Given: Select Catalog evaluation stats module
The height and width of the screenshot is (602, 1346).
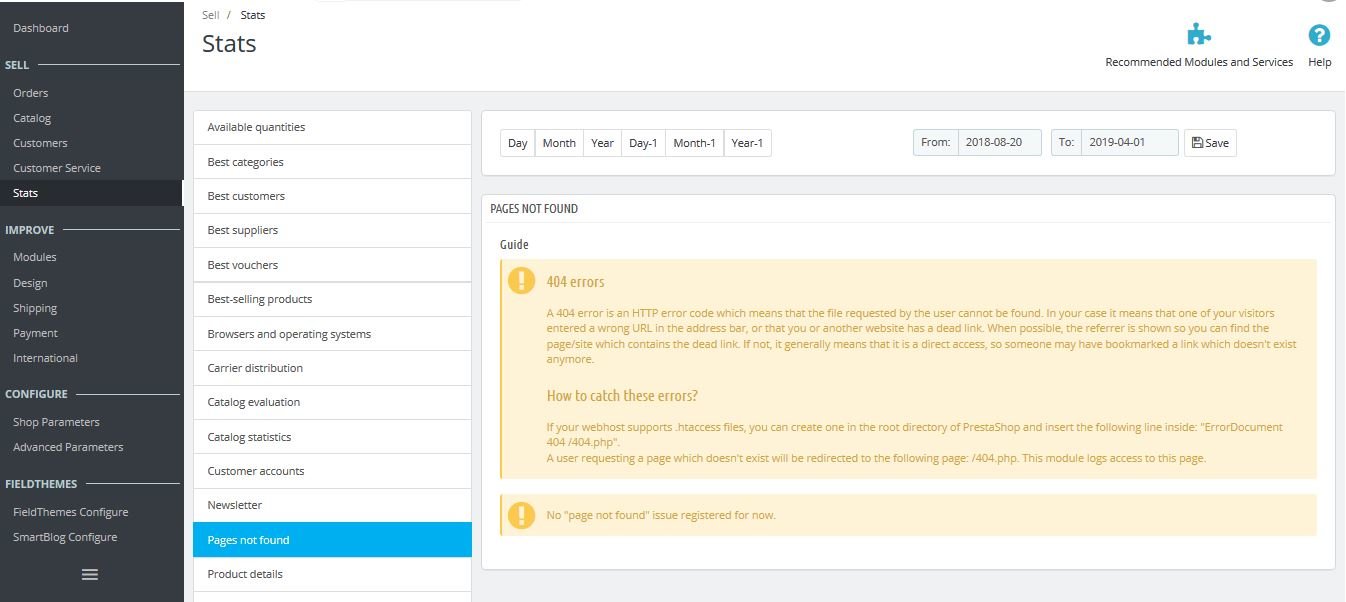Looking at the screenshot, I should (x=332, y=402).
